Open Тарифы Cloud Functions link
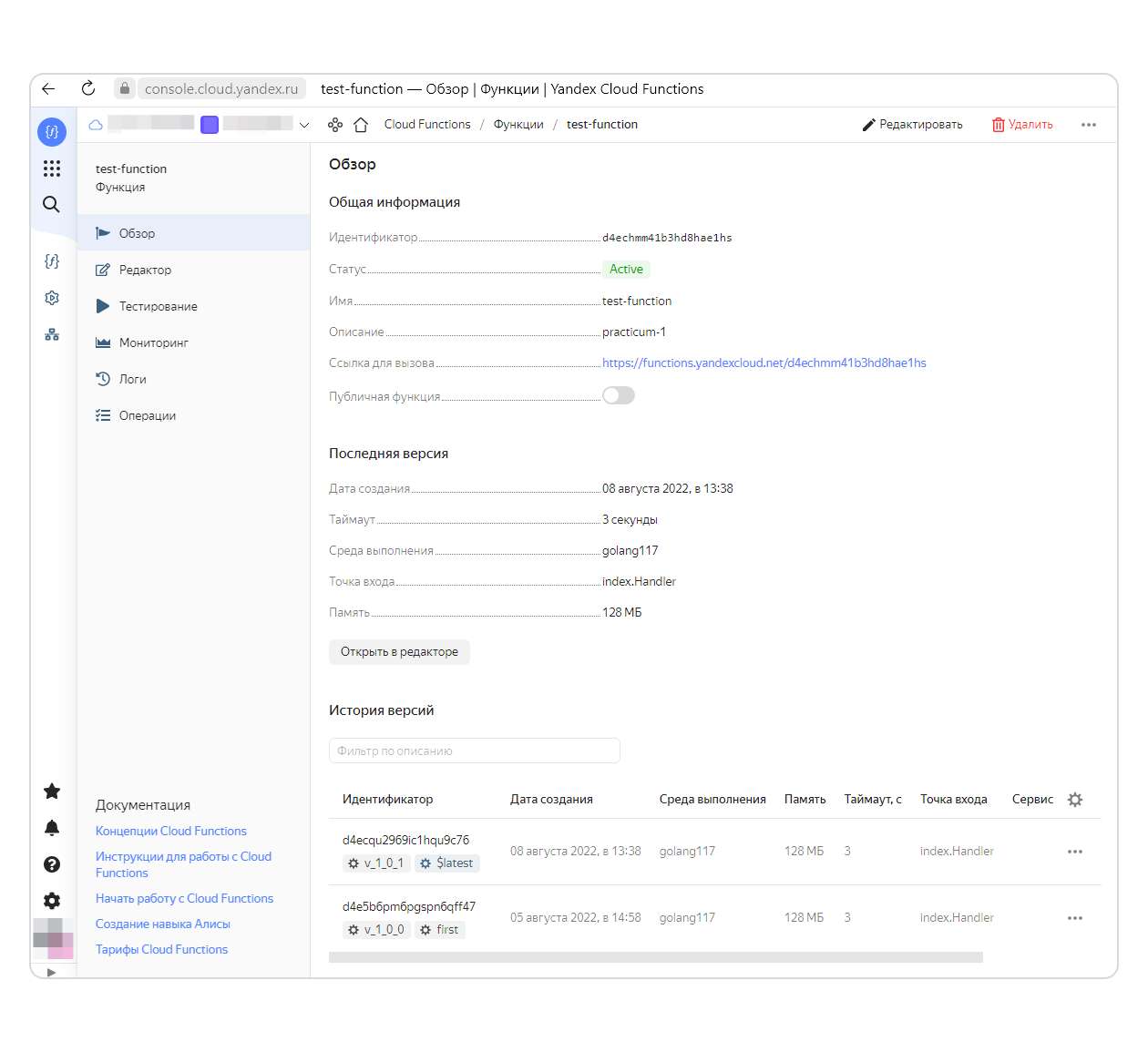 [x=162, y=950]
